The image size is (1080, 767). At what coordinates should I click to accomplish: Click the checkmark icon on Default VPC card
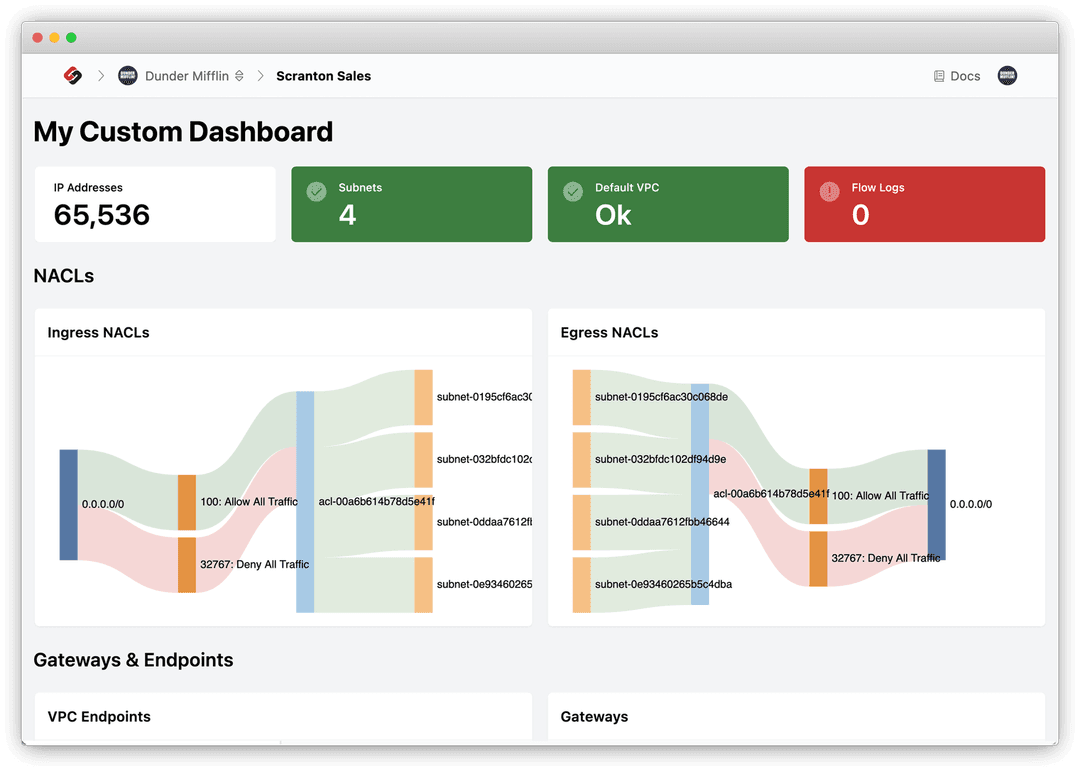pyautogui.click(x=573, y=191)
